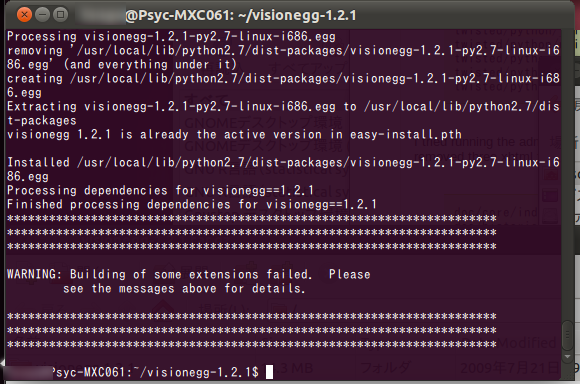Image resolution: width=580 pixels, height=384 pixels.
Task: Click the 'Extracting visionegg-1.2.1-py2.7-linux-i686.egg' line
Action: pos(283,107)
